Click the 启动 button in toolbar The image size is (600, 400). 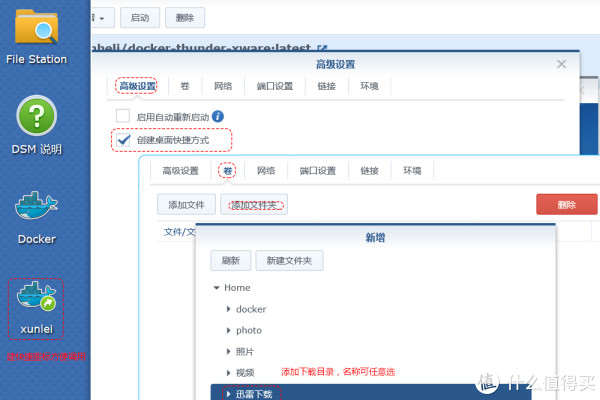tap(140, 18)
